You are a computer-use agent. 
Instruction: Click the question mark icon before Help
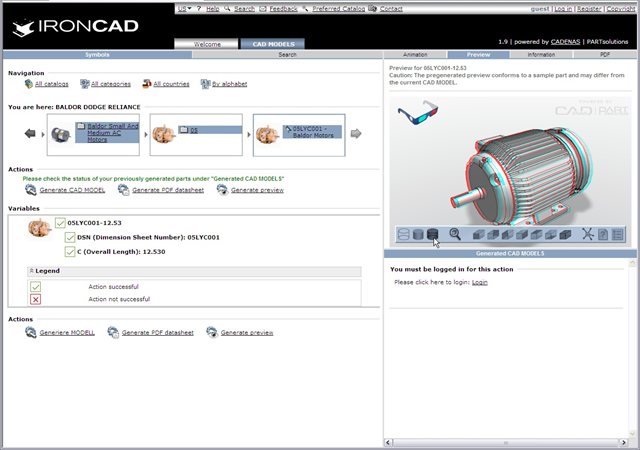[x=199, y=8]
